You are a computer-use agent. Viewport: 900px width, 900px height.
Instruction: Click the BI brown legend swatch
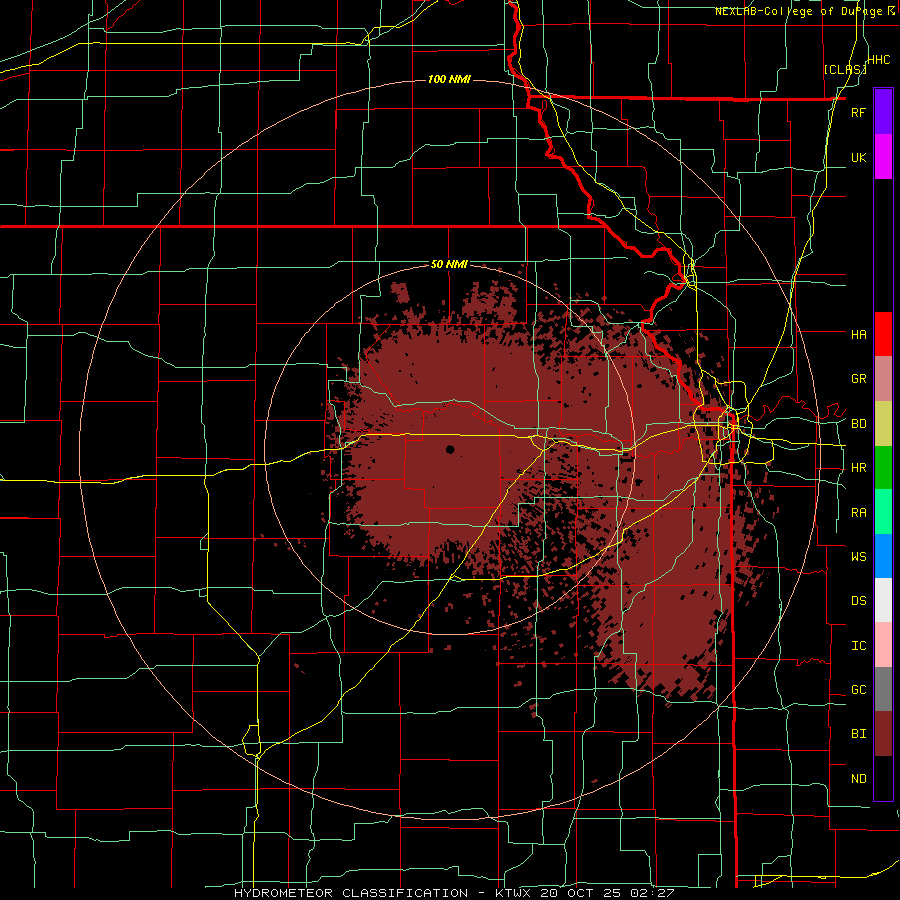click(x=883, y=734)
